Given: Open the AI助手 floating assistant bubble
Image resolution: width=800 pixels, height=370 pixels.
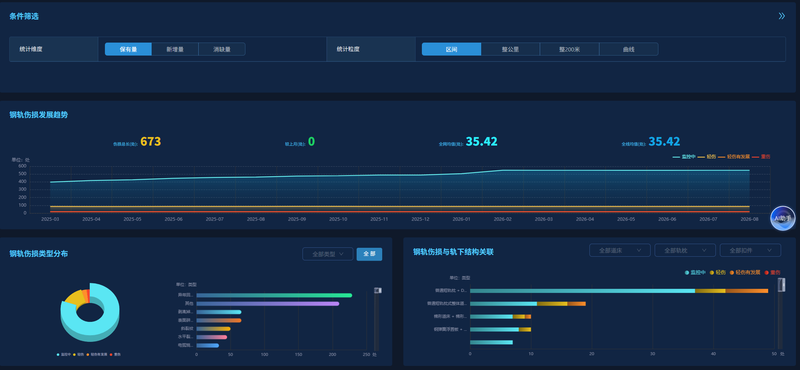Looking at the screenshot, I should pyautogui.click(x=782, y=218).
